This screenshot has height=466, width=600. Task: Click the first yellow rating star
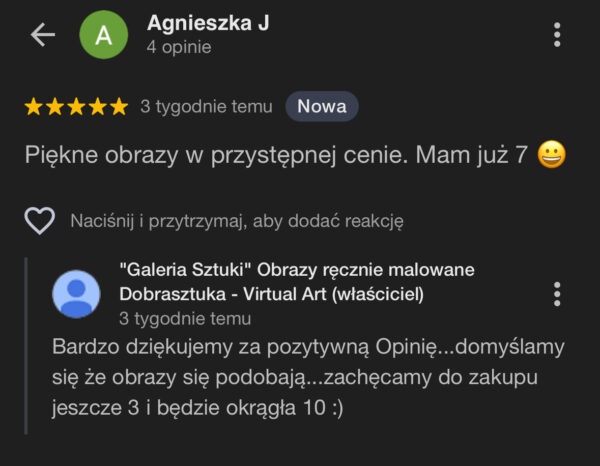pyautogui.click(x=34, y=107)
